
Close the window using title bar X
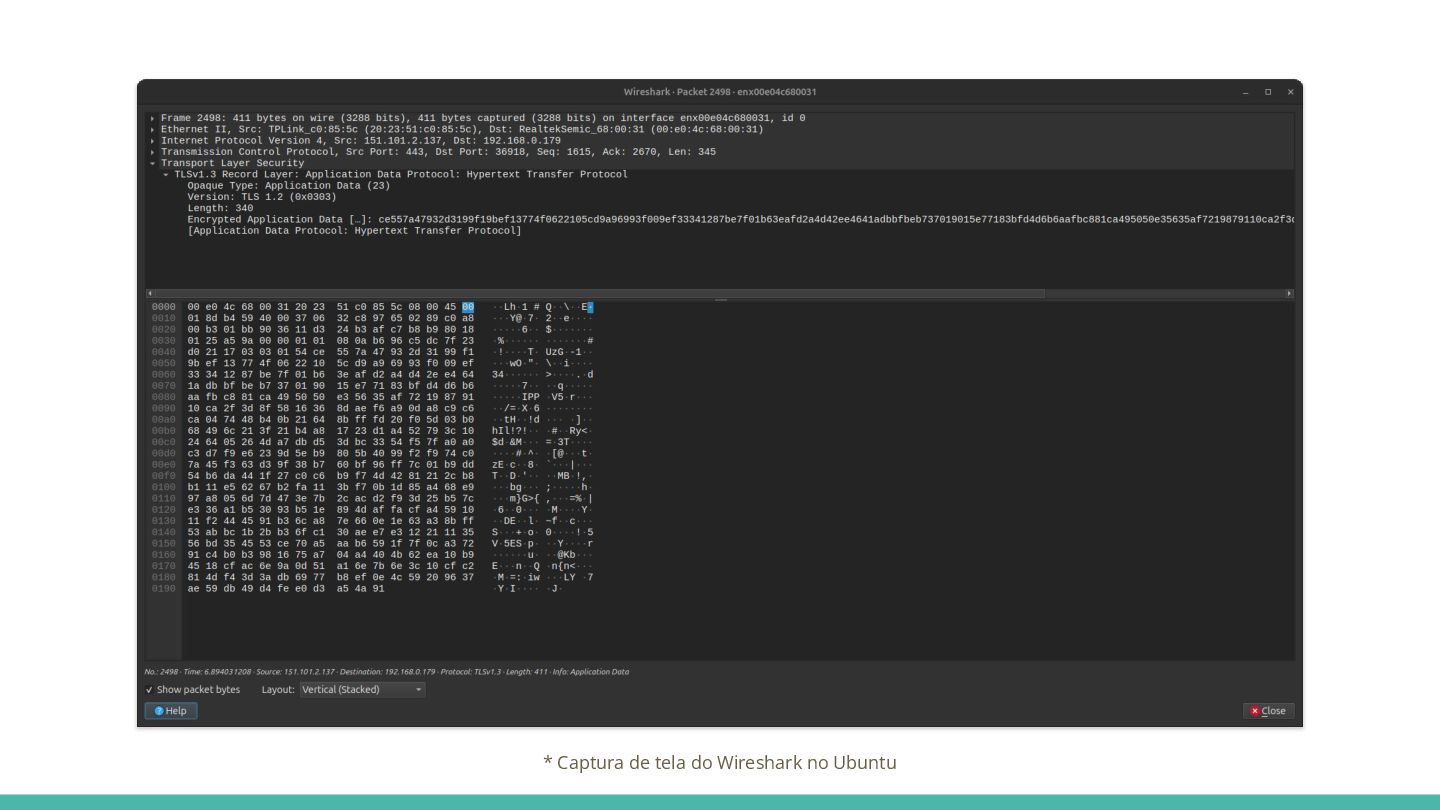coord(1290,92)
